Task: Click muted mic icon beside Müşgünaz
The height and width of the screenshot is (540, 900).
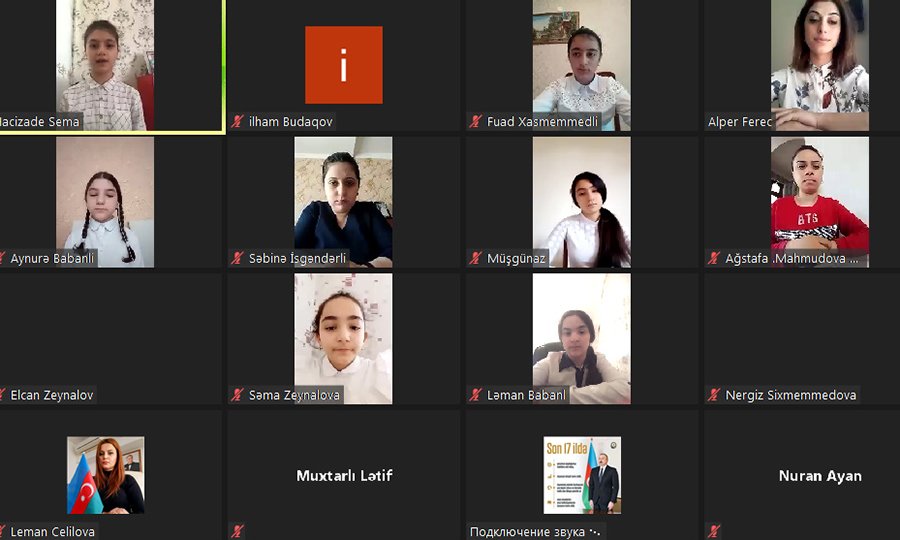Action: 475,258
